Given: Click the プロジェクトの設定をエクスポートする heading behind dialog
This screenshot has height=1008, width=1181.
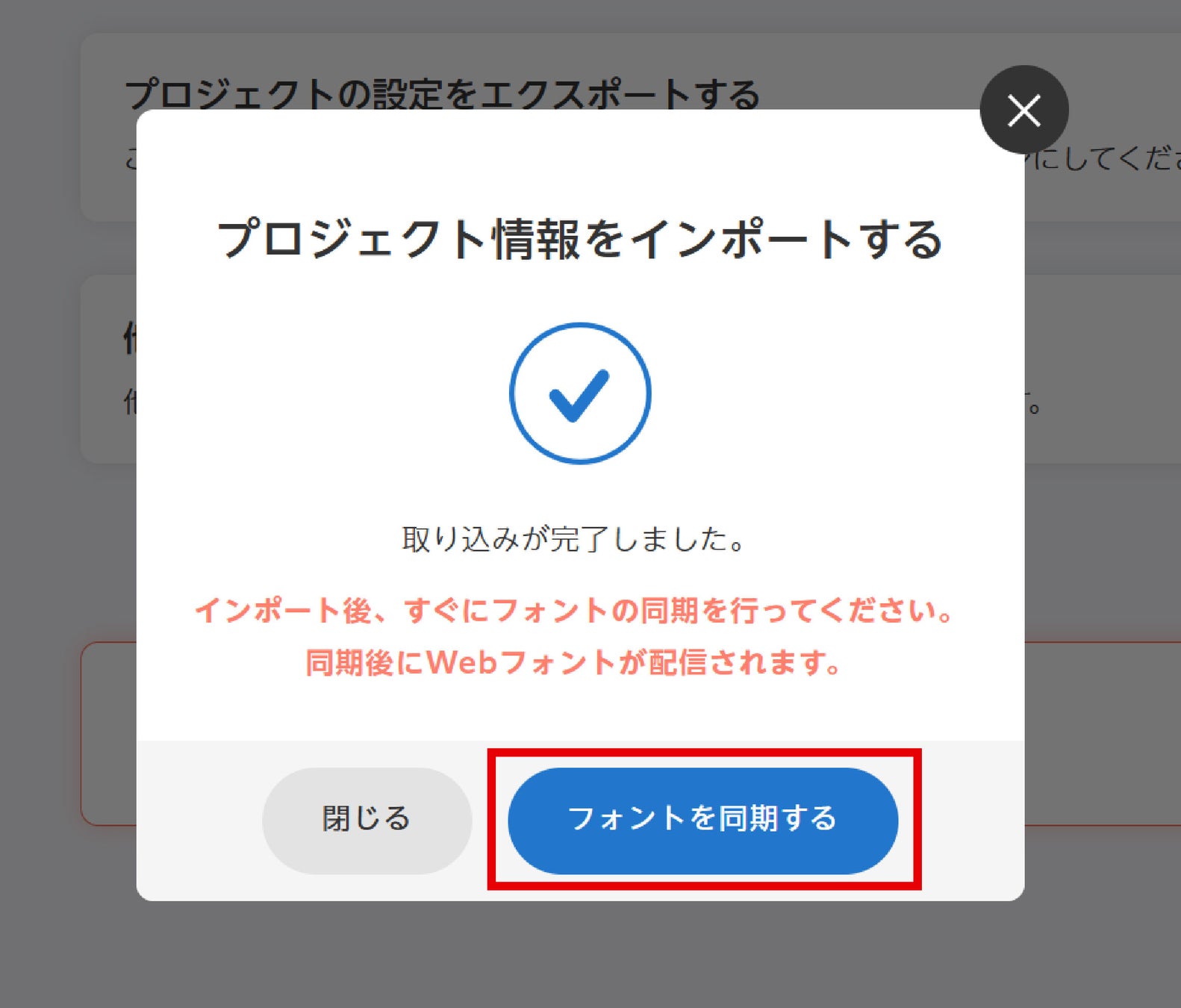Looking at the screenshot, I should click(x=442, y=93).
